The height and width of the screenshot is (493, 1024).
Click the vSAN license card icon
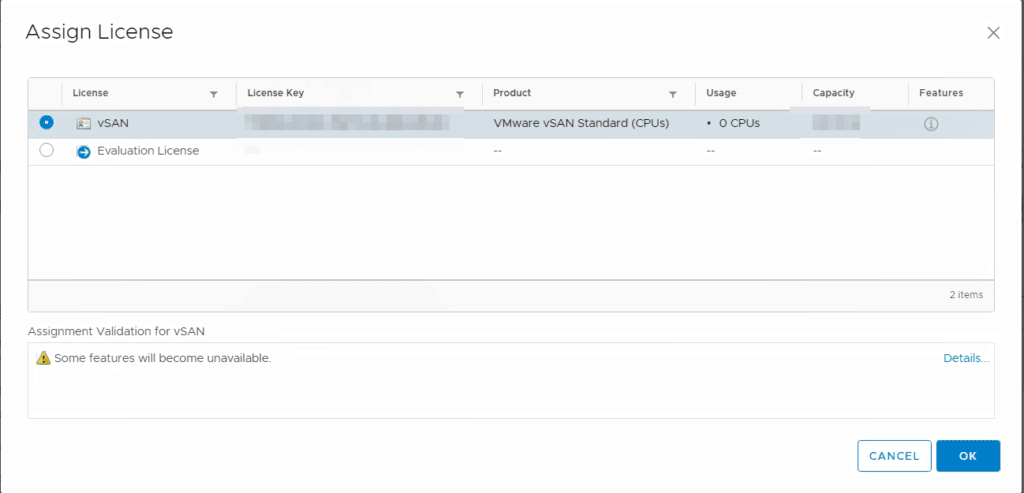click(84, 123)
